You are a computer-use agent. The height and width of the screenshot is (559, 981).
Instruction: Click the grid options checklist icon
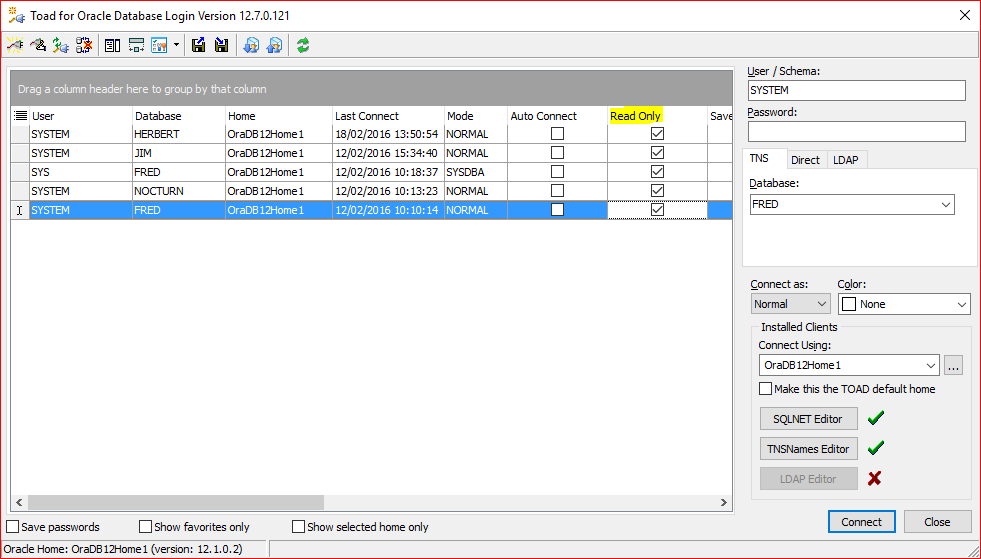pyautogui.click(x=160, y=45)
